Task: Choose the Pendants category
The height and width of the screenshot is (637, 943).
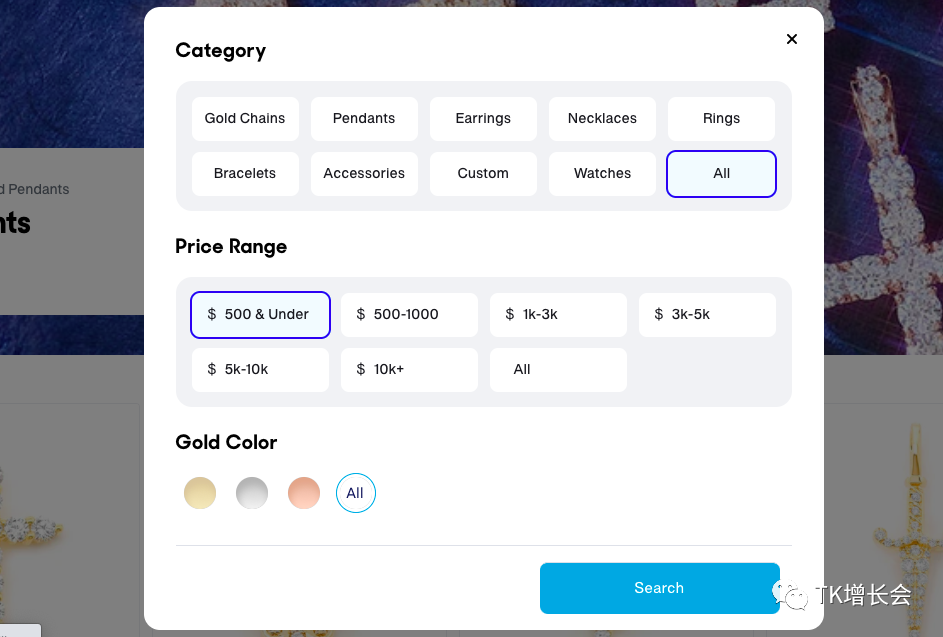Action: (364, 118)
